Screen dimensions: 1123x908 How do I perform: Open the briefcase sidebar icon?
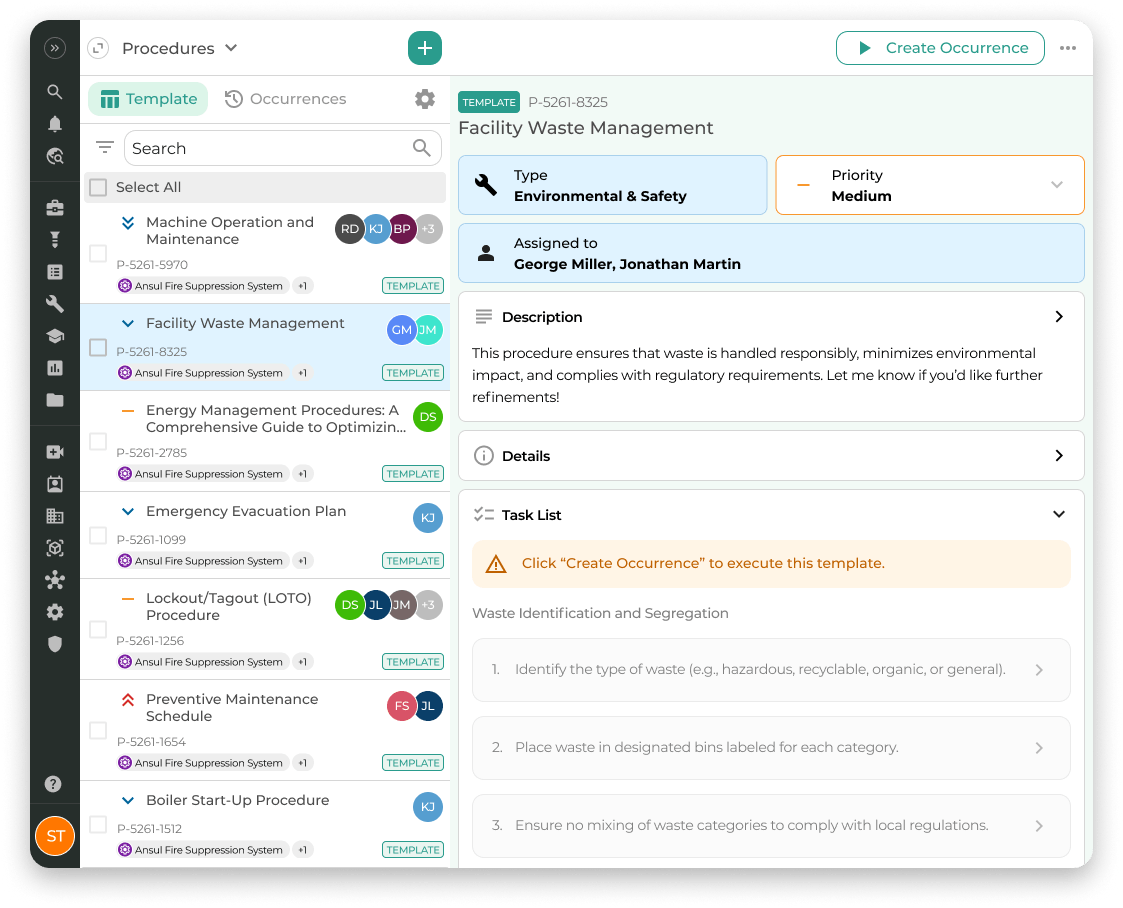(x=54, y=208)
